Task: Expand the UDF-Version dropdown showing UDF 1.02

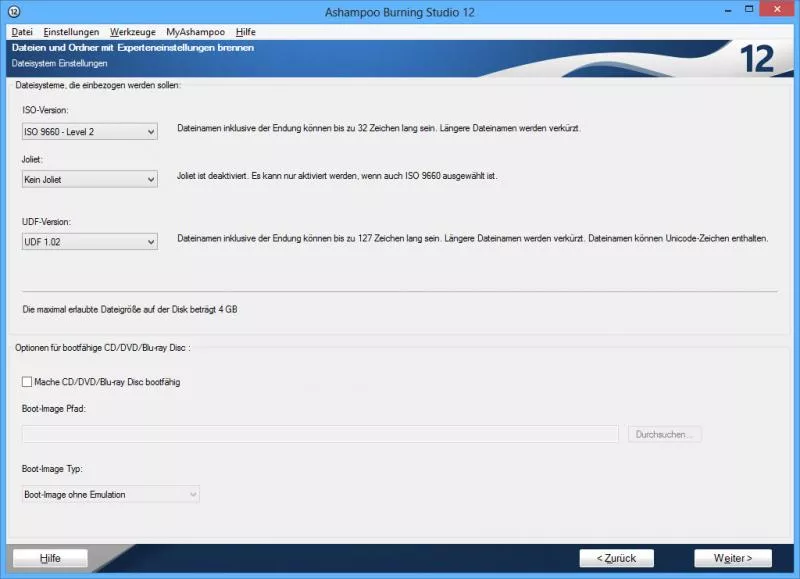Action: pyautogui.click(x=90, y=242)
